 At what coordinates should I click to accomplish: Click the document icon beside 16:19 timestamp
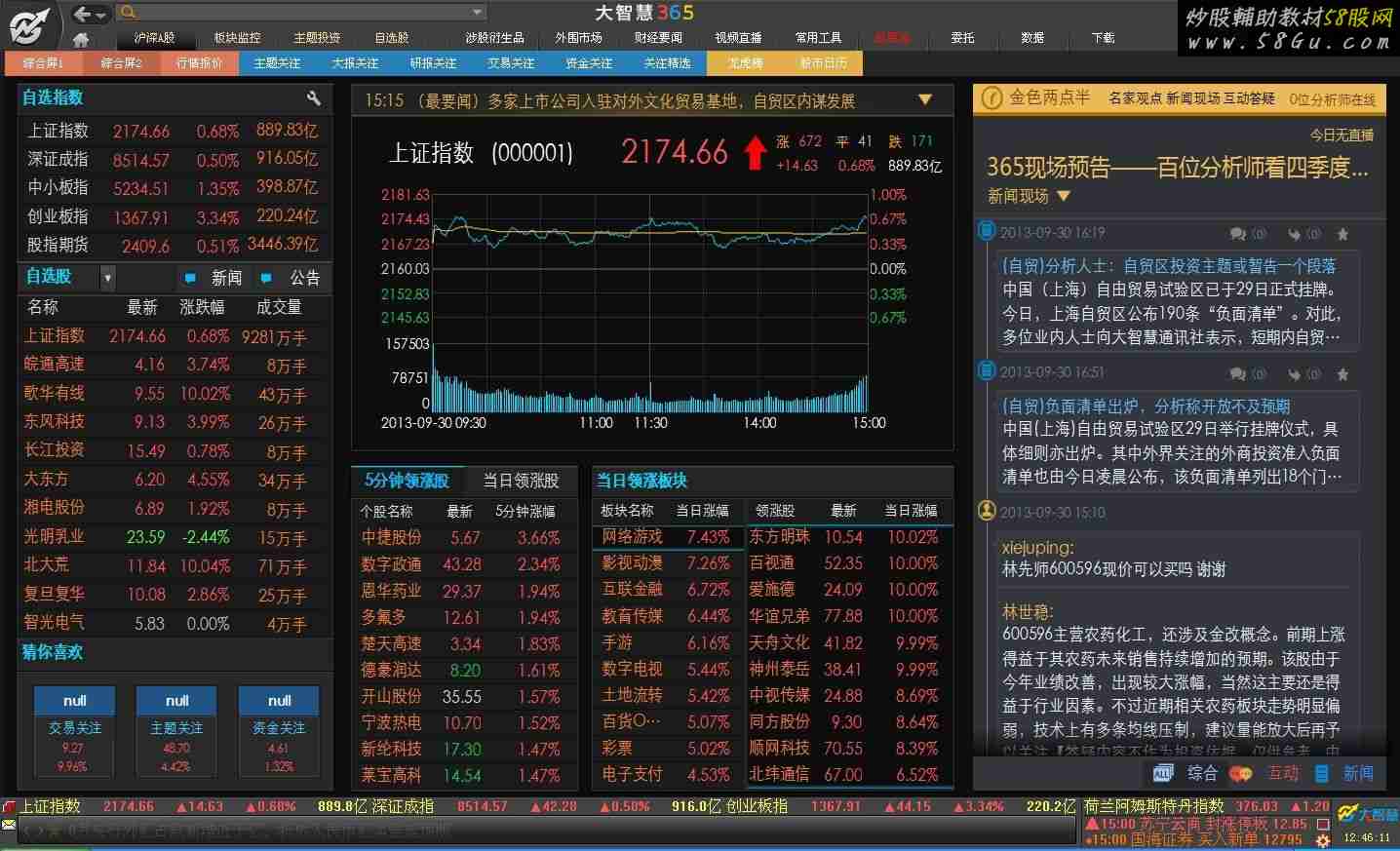(987, 232)
